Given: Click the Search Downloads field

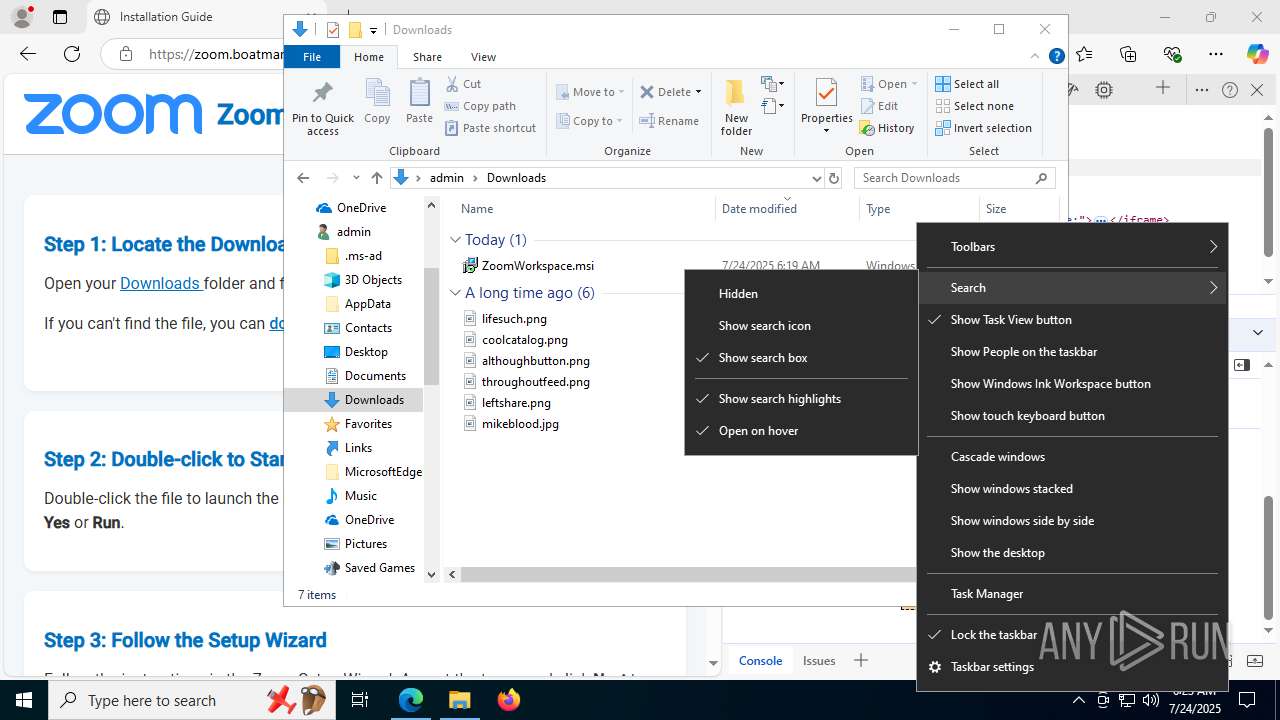Looking at the screenshot, I should 955,178.
